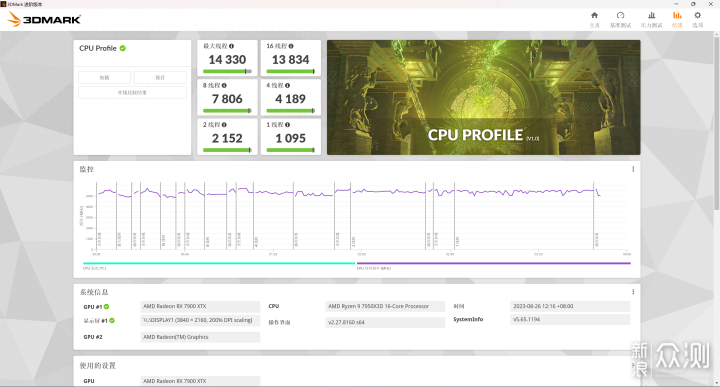Click info icon next to 1 线程
This screenshot has height=387, width=720.
(287, 125)
